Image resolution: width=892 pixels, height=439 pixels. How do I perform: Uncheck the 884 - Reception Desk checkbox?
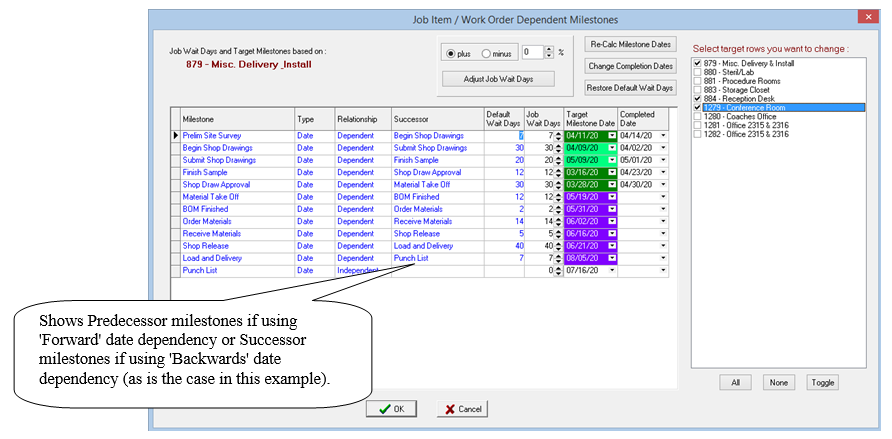[697, 99]
